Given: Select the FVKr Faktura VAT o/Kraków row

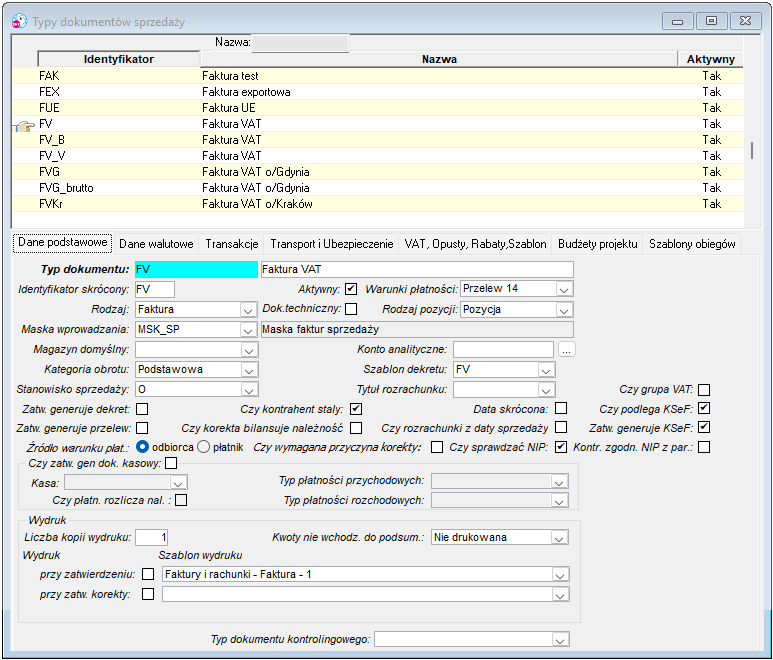Looking at the screenshot, I should pos(377,204).
